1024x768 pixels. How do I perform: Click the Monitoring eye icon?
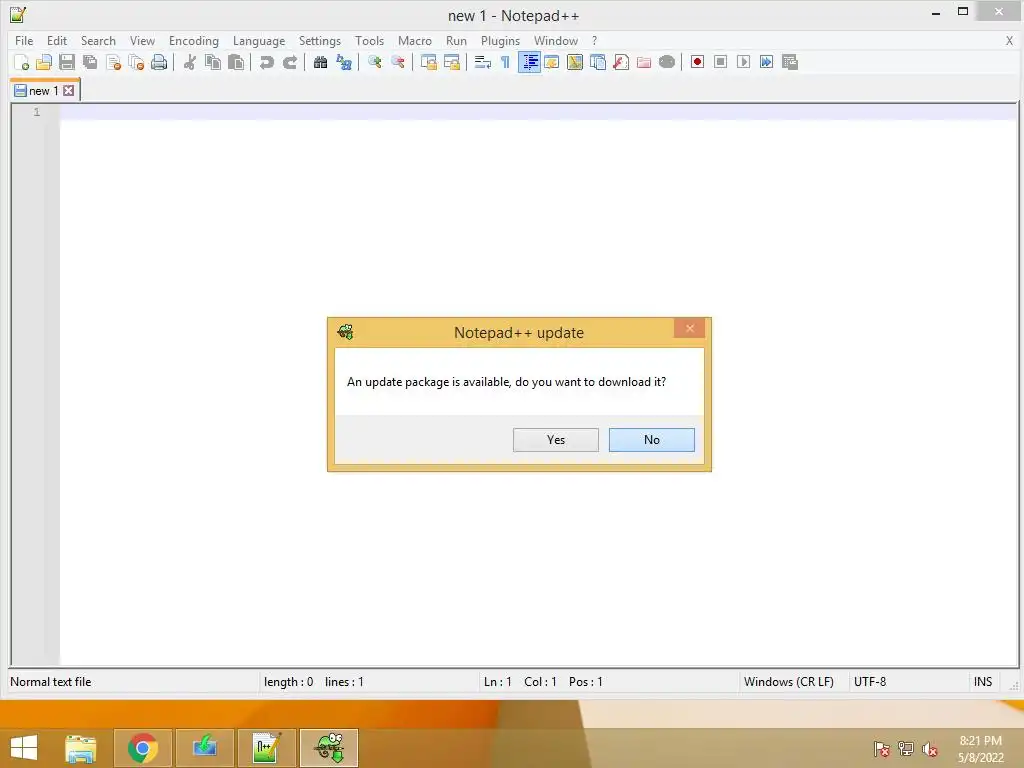667,62
